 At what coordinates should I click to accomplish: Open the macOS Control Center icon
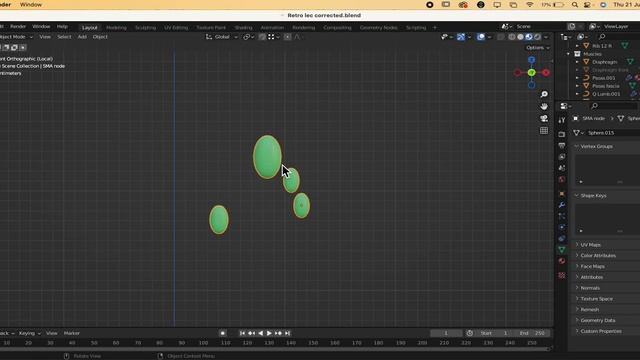587,5
